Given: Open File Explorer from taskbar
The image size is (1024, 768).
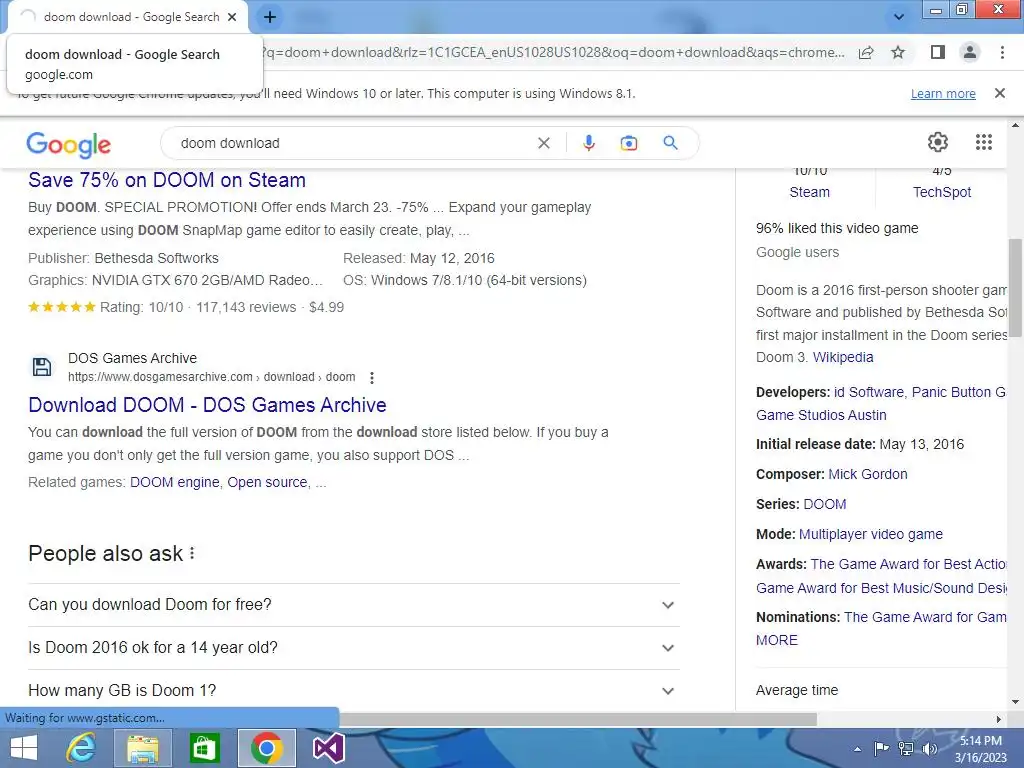Looking at the screenshot, I should [x=142, y=748].
